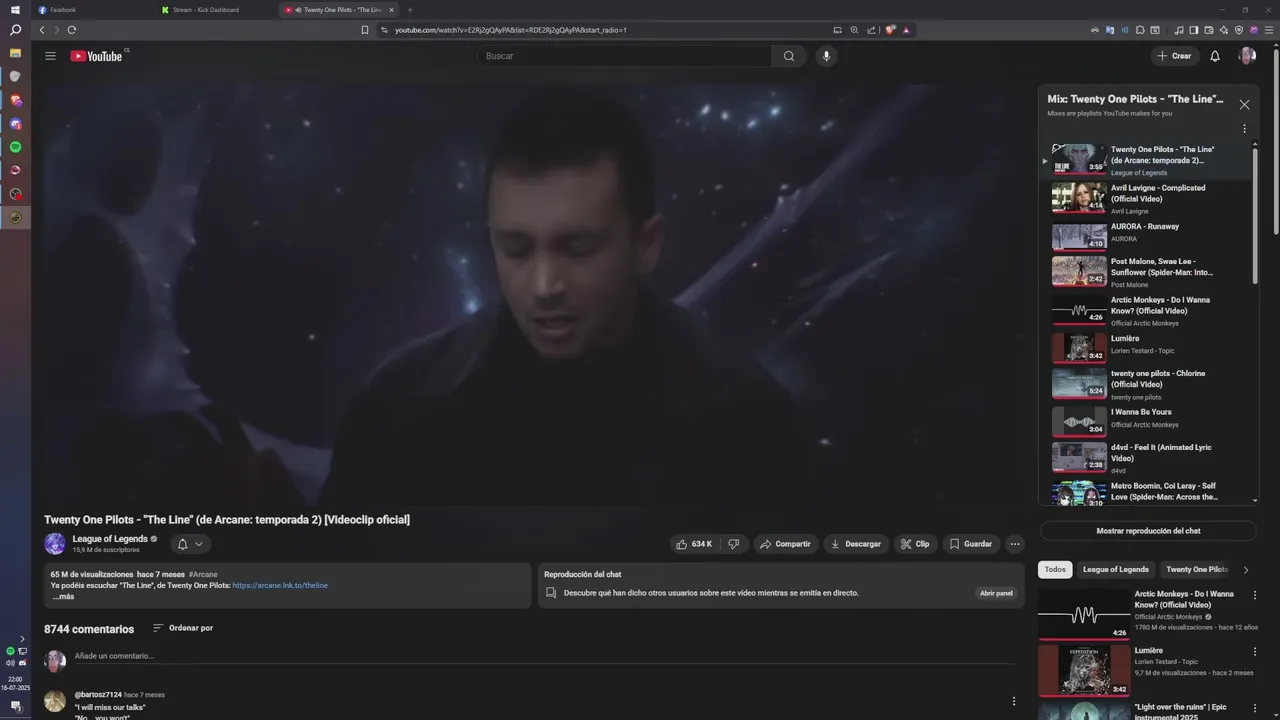This screenshot has height=720, width=1280.
Task: Open the browser extensions puzzle icon
Action: pos(1140,30)
